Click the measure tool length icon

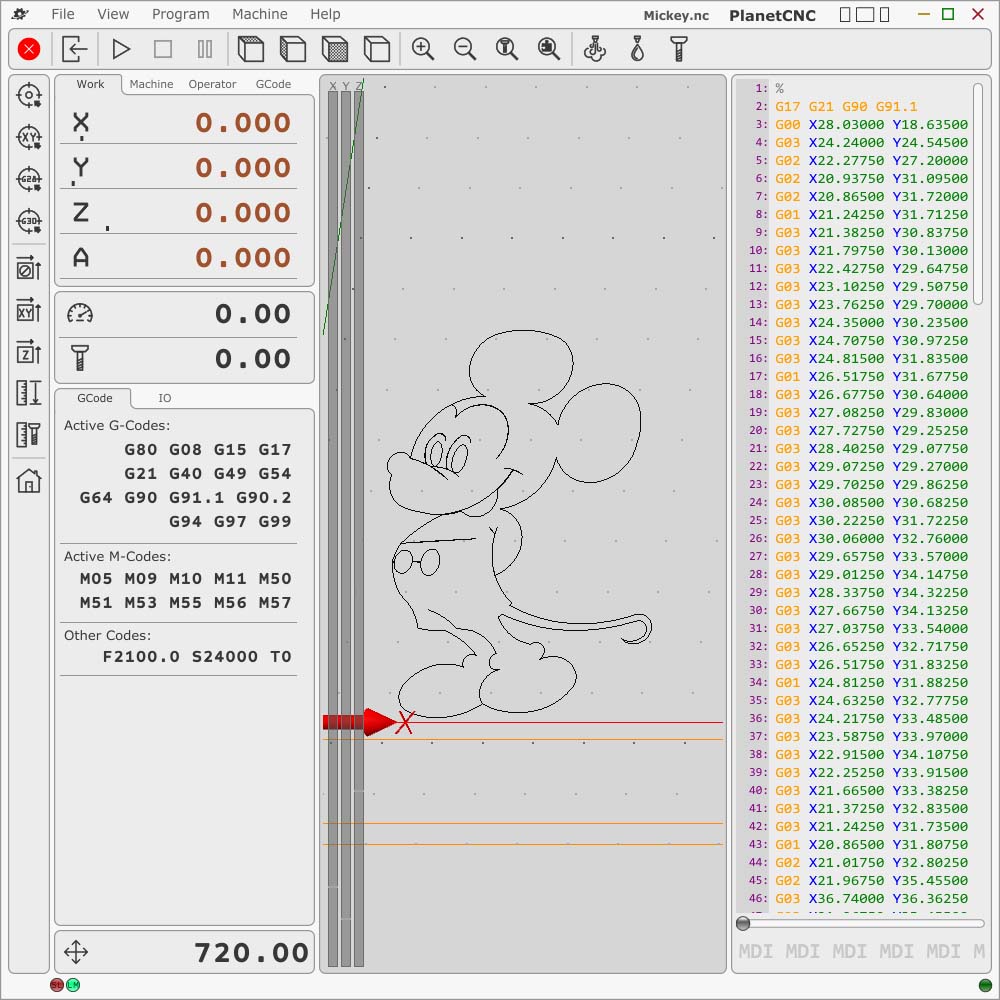29,435
